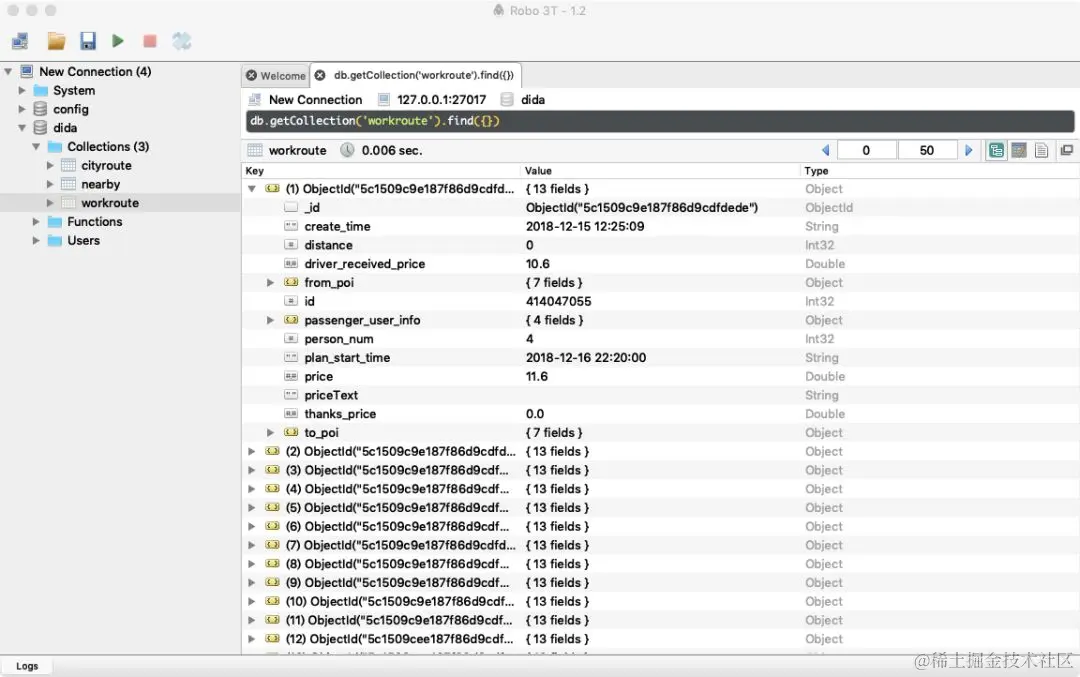
Task: Click the rotate/refresh toolbar icon
Action: (181, 41)
